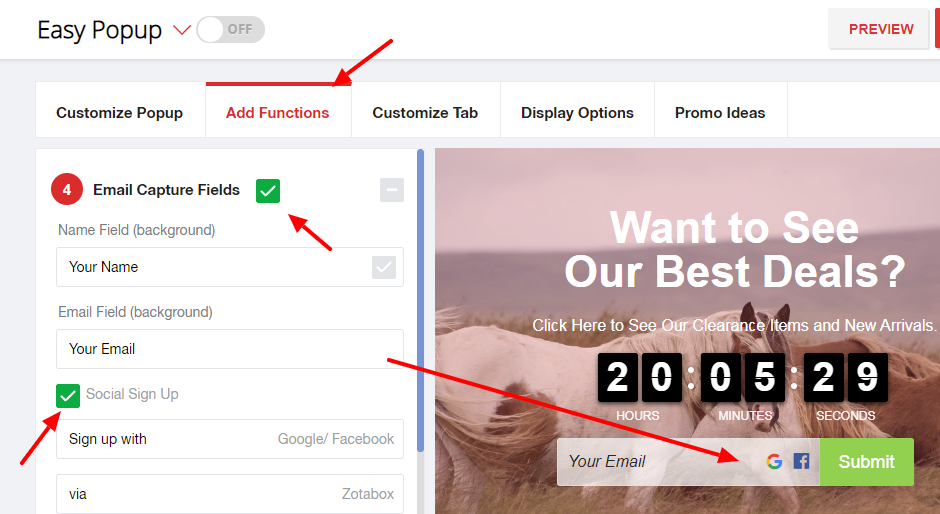Click the blue settings panel scrollbar
Image resolution: width=940 pixels, height=514 pixels.
click(420, 300)
